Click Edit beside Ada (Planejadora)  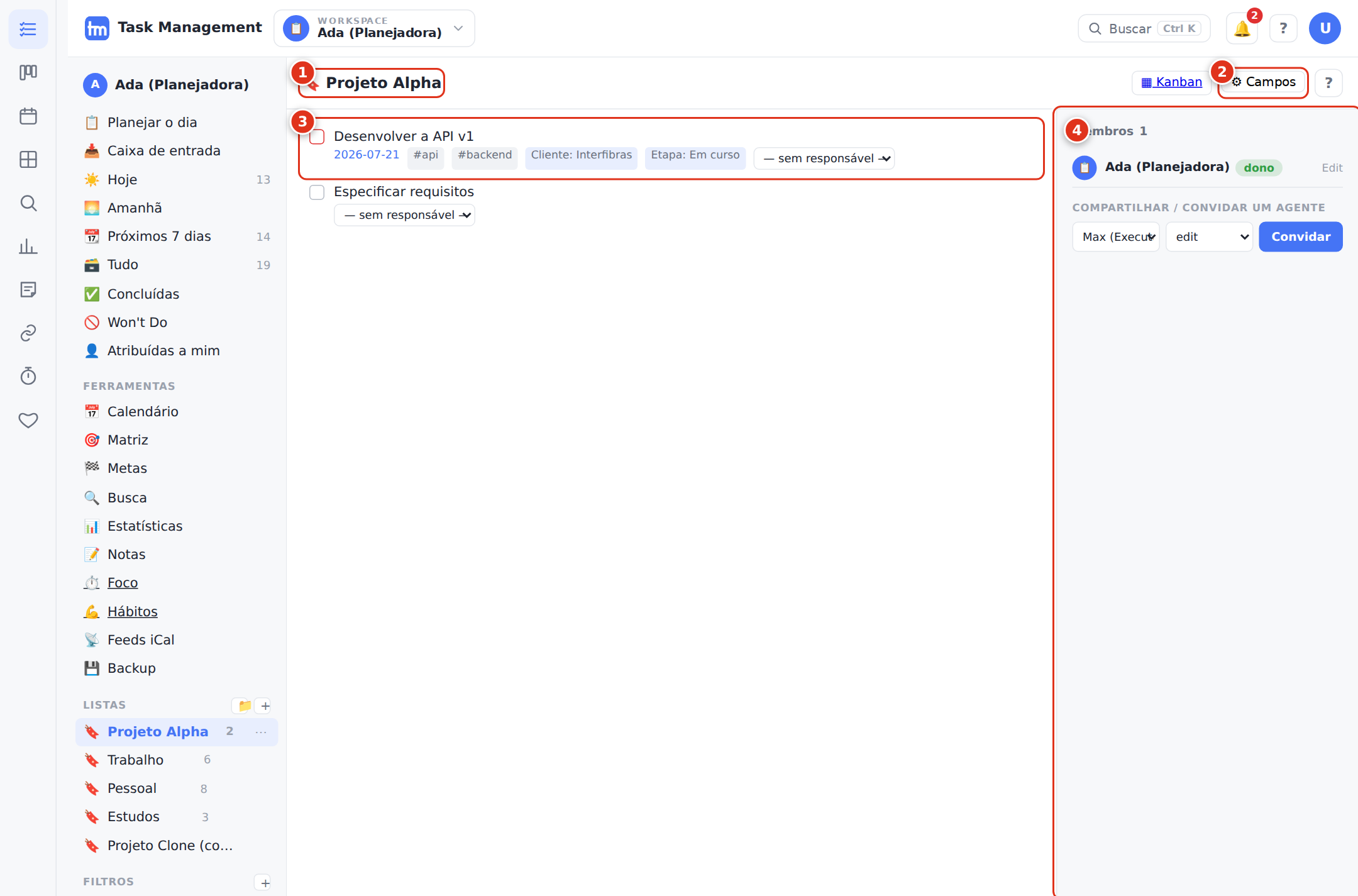coord(1332,168)
